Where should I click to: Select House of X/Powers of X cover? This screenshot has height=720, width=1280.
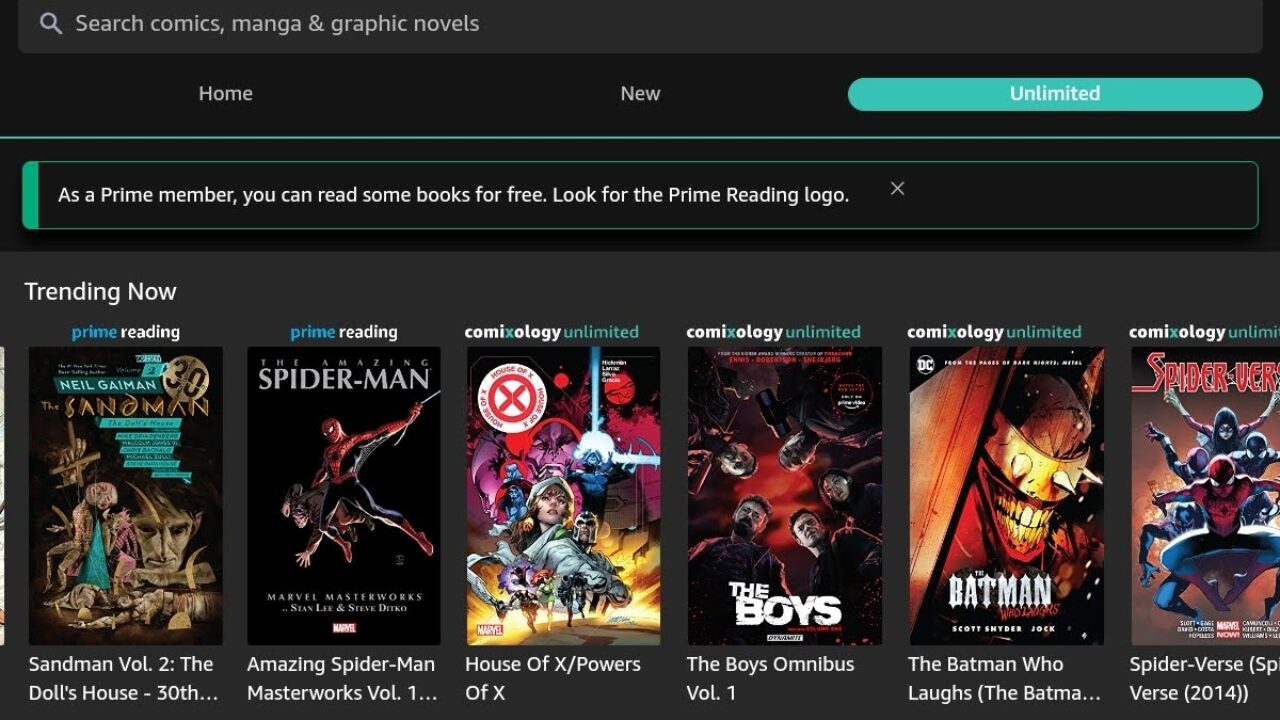click(563, 495)
